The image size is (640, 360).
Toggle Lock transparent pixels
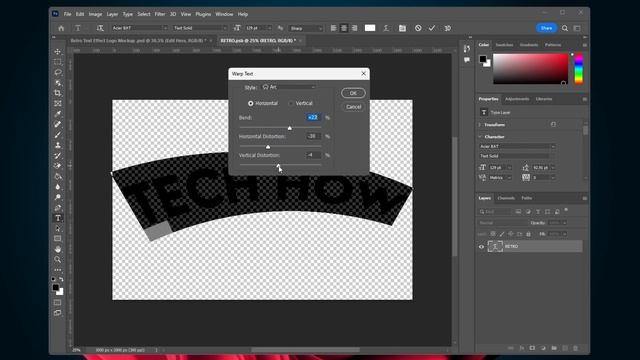tap(493, 234)
